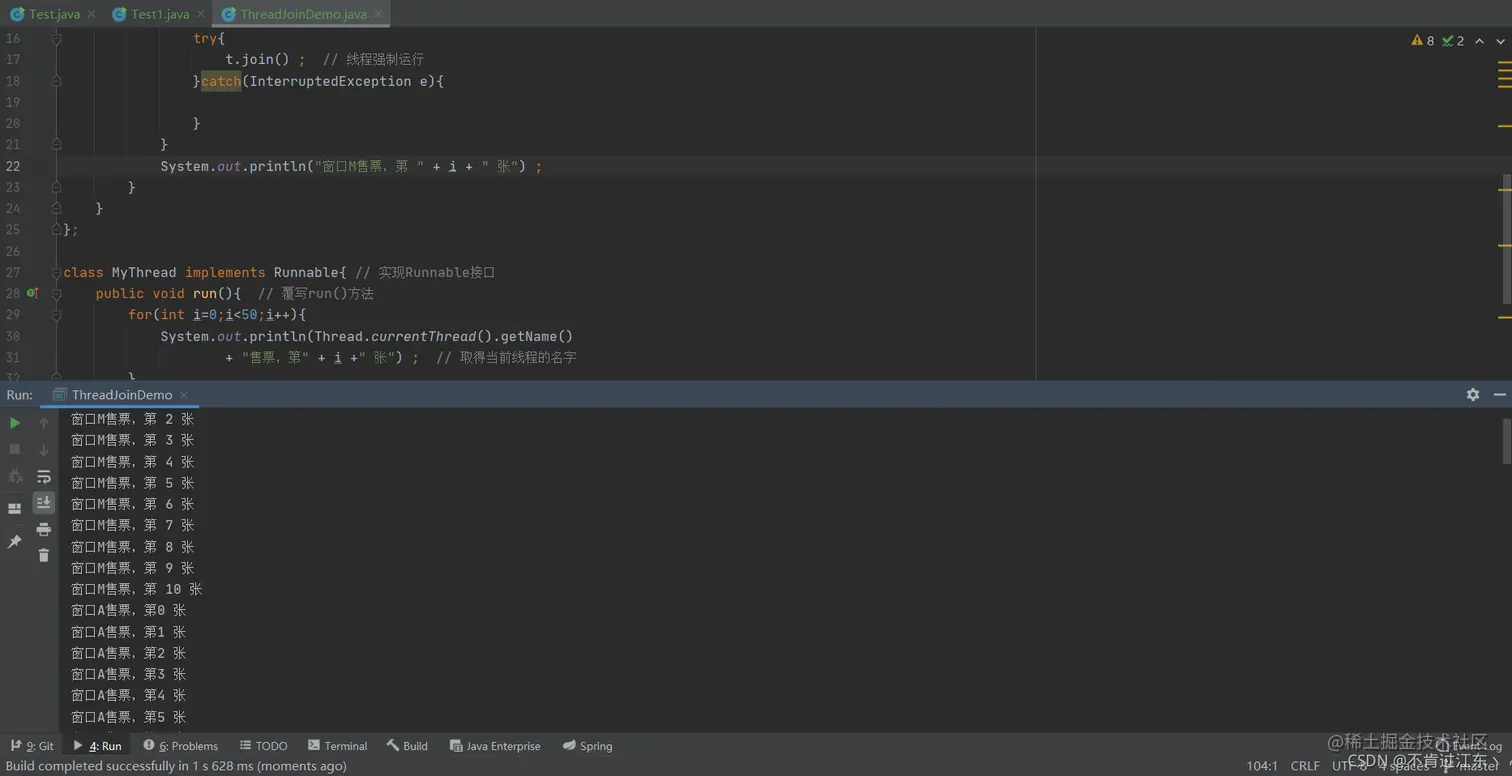Click the 104:1 cursor position in status bar
This screenshot has width=1512, height=776.
pos(1262,766)
